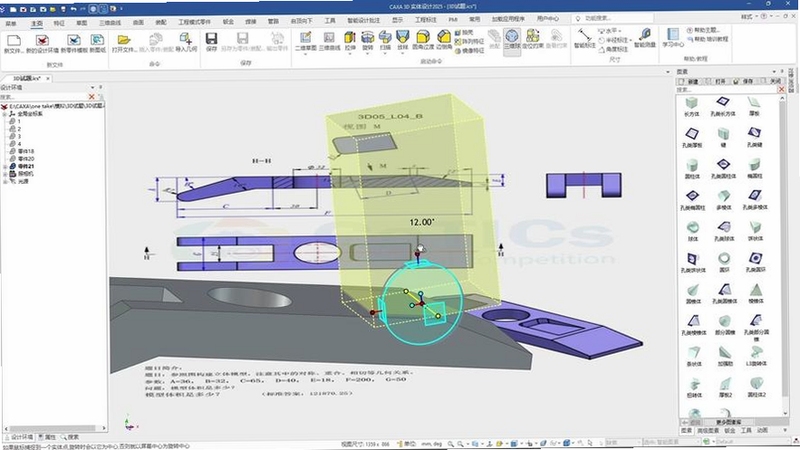Select the Pyramid (棱锥体) catalog shape
The height and width of the screenshot is (450, 800).
(x=756, y=294)
